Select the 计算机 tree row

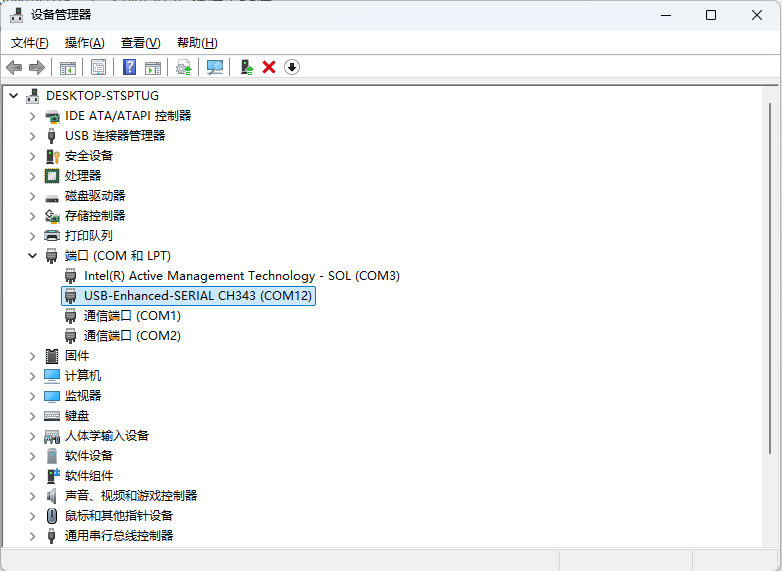pyautogui.click(x=83, y=376)
